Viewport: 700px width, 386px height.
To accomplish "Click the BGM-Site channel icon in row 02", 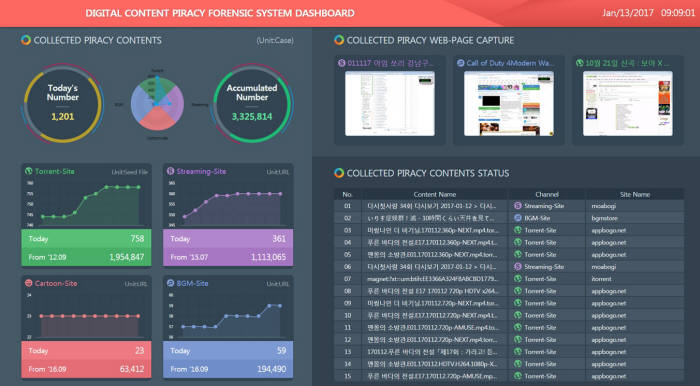I will tap(518, 218).
